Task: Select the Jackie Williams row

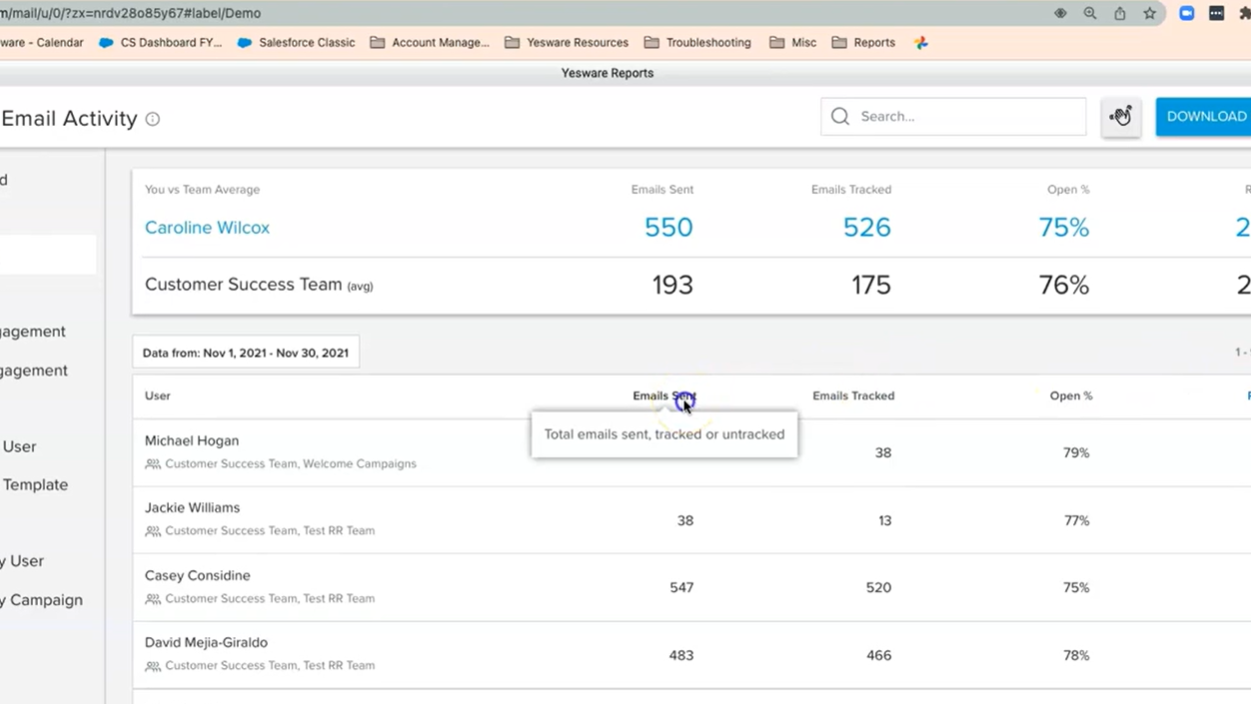Action: 692,520
